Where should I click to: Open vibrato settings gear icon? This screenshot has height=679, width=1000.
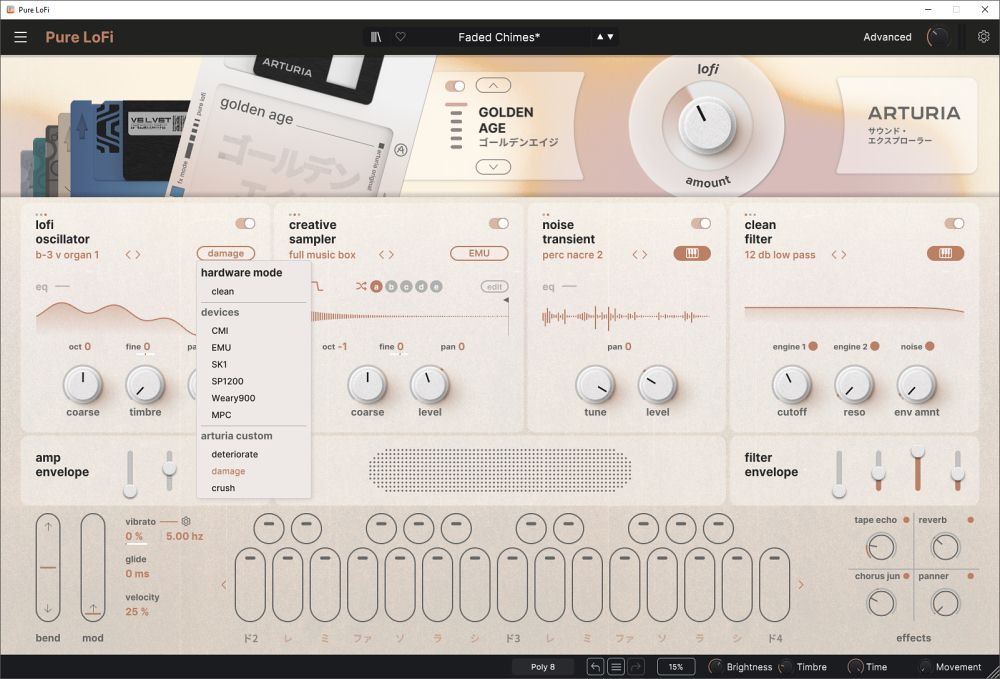click(186, 521)
